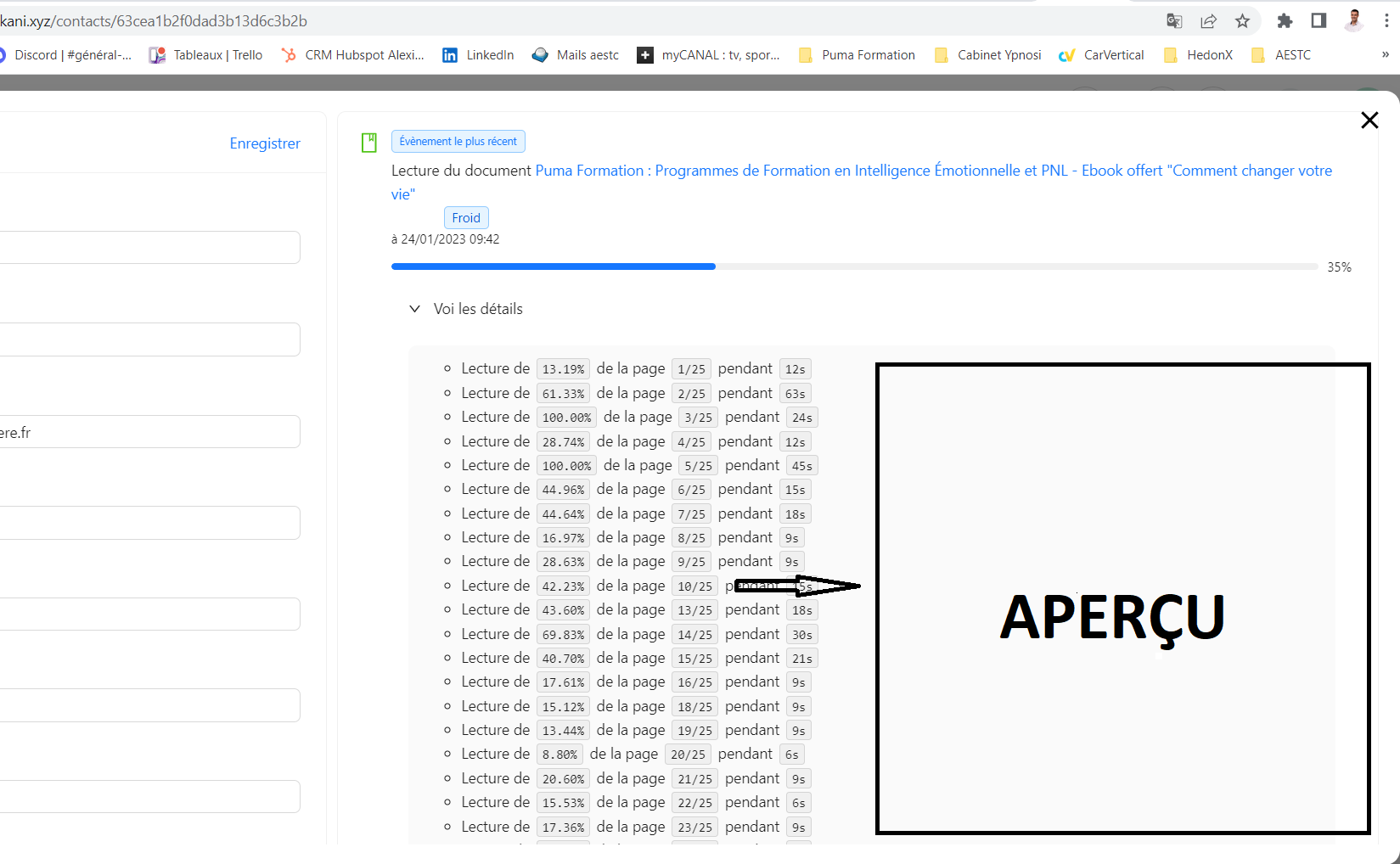Click the 30s duration for page 14/25

802,635
